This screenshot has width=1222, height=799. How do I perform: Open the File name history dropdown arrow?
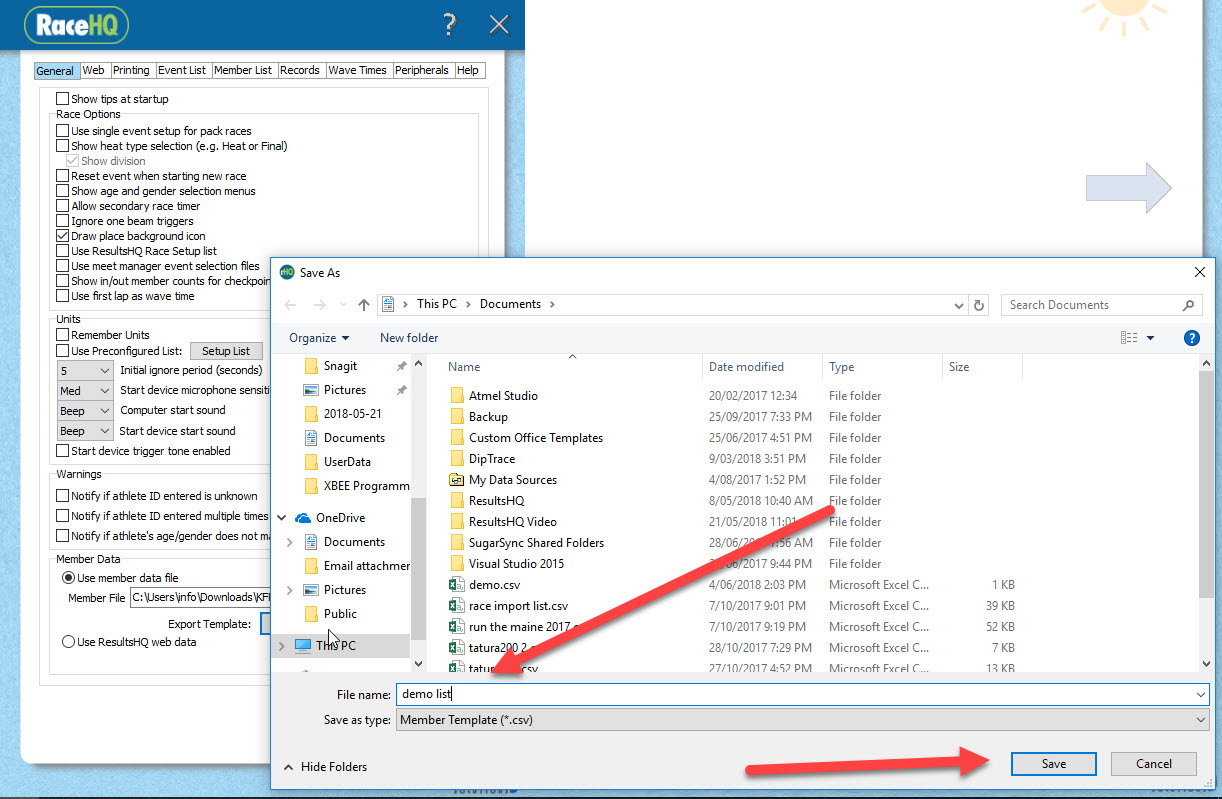tap(1200, 694)
